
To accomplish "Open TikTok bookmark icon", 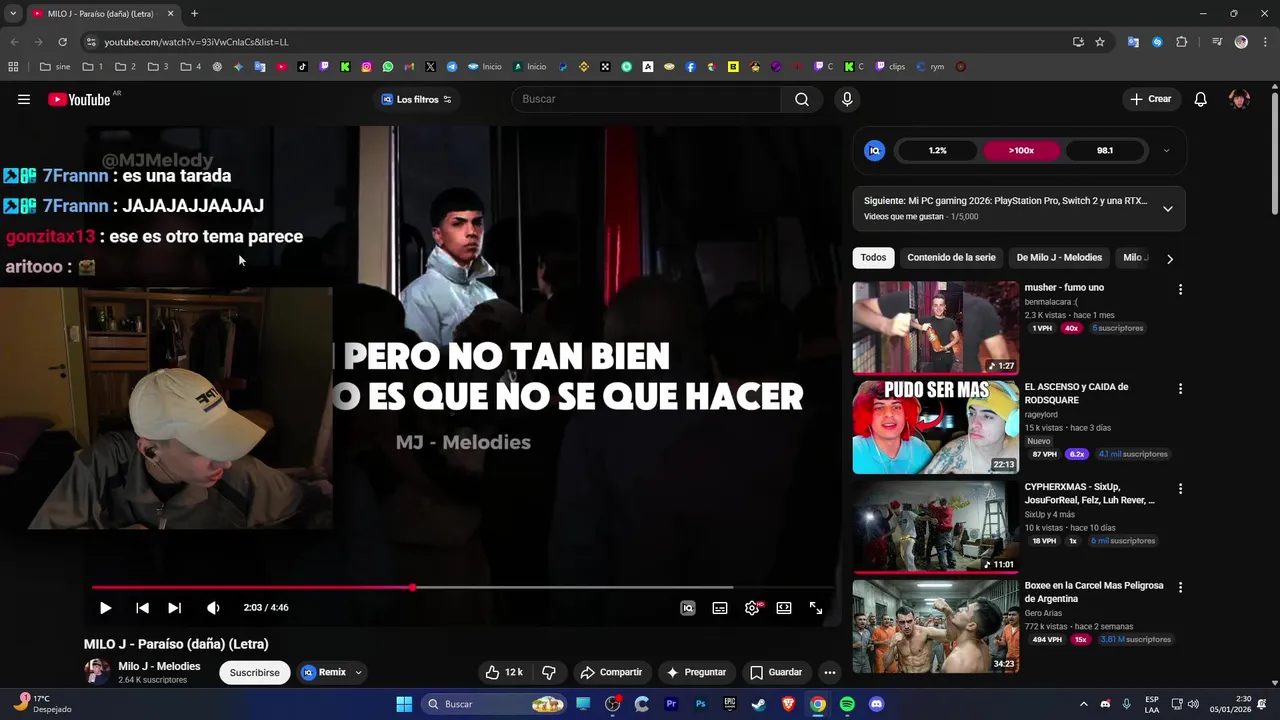I will pyautogui.click(x=303, y=67).
